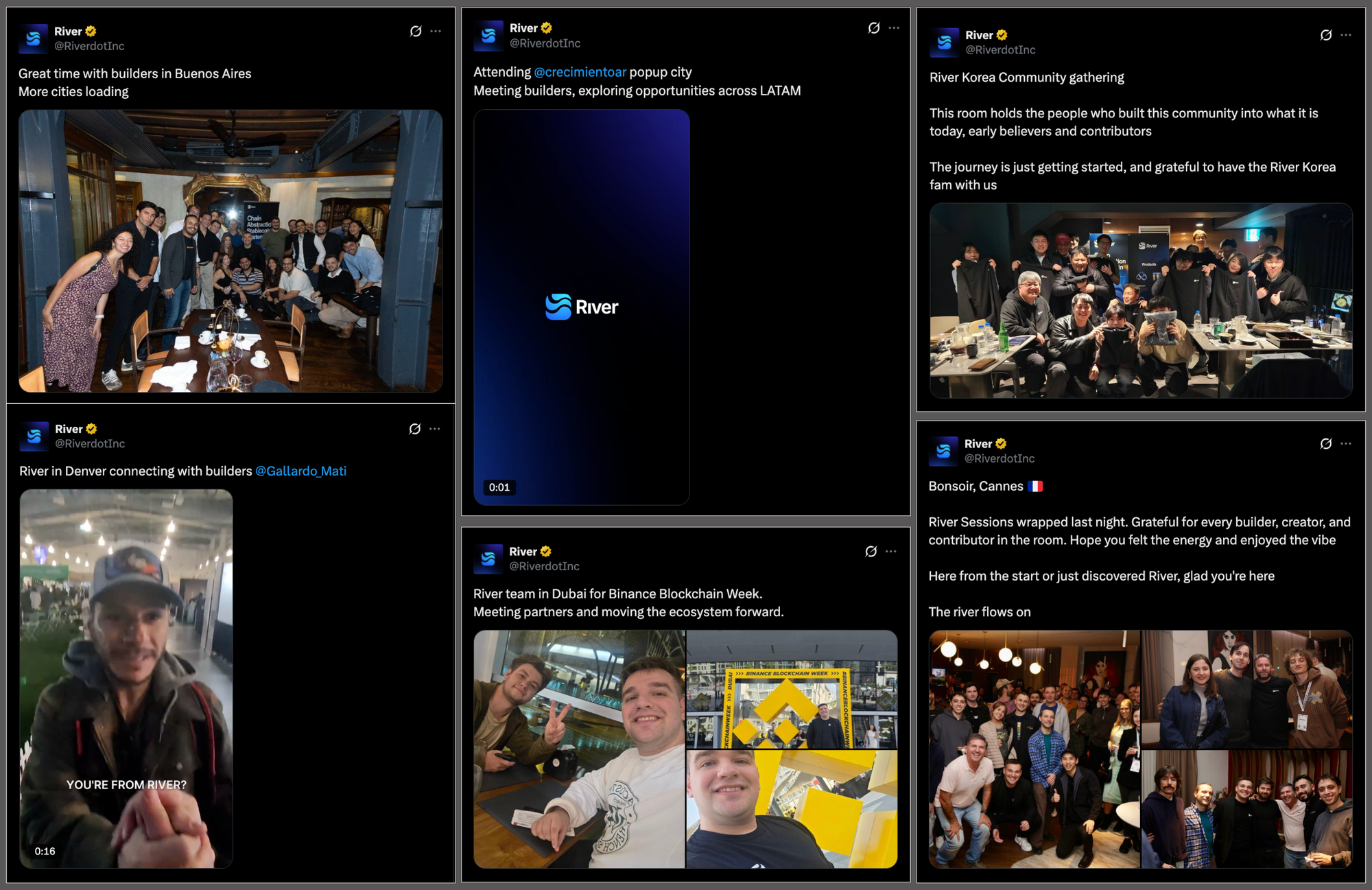
Task: Play the 'You're from River?' video
Action: [x=126, y=678]
